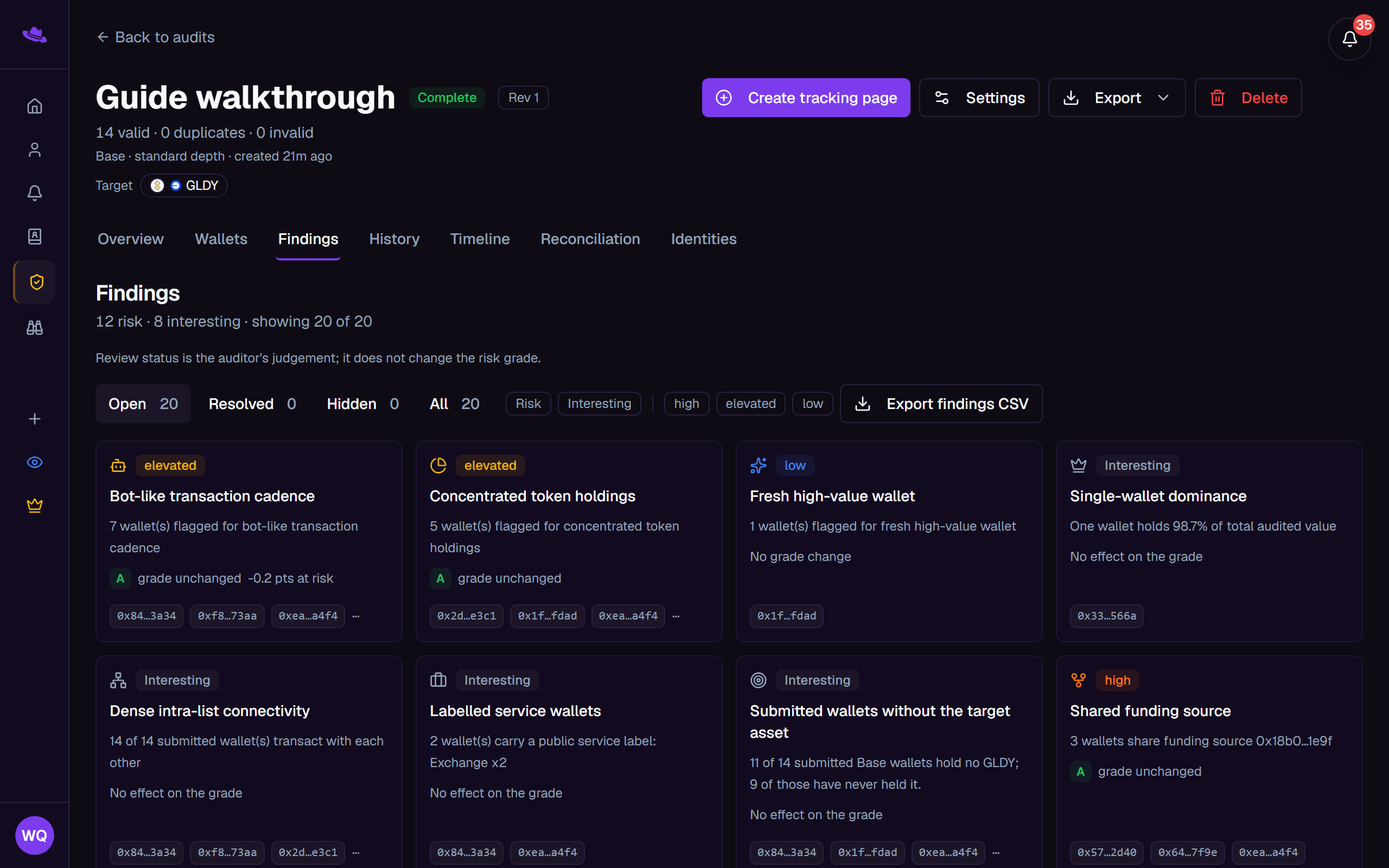Screen dimensions: 1389x868
Task: Open audit Settings
Action: point(979,98)
